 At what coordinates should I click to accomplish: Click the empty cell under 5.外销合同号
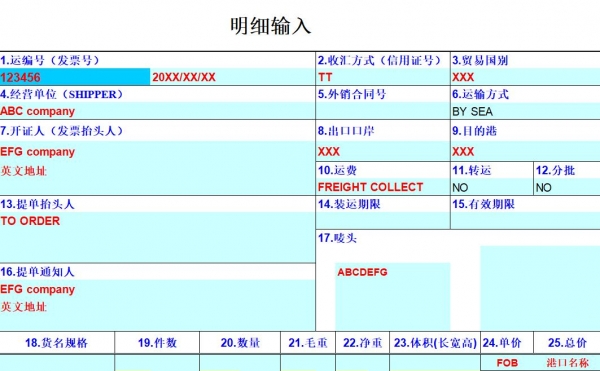click(383, 111)
